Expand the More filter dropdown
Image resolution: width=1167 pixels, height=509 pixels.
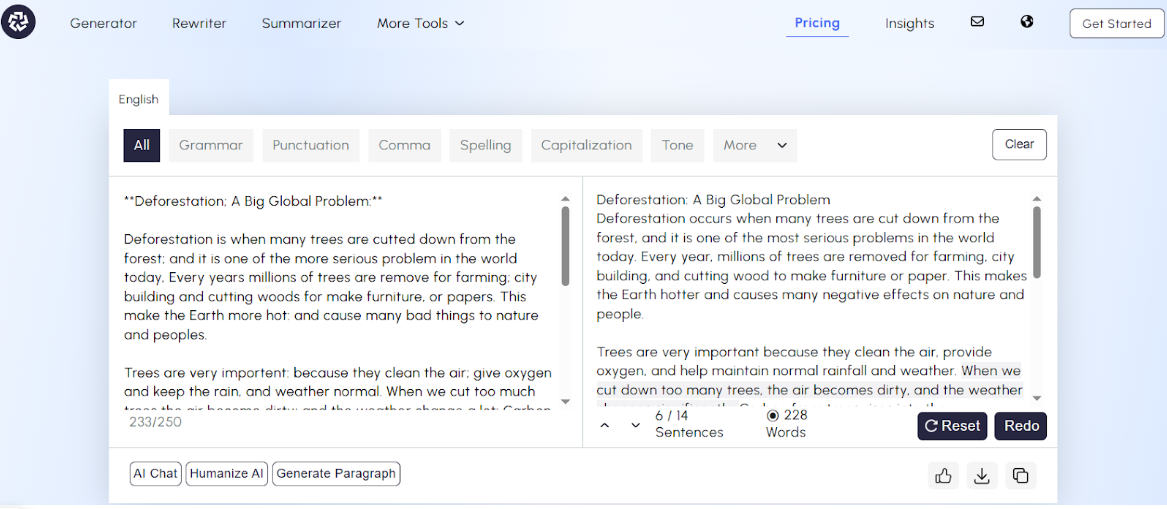tap(755, 145)
